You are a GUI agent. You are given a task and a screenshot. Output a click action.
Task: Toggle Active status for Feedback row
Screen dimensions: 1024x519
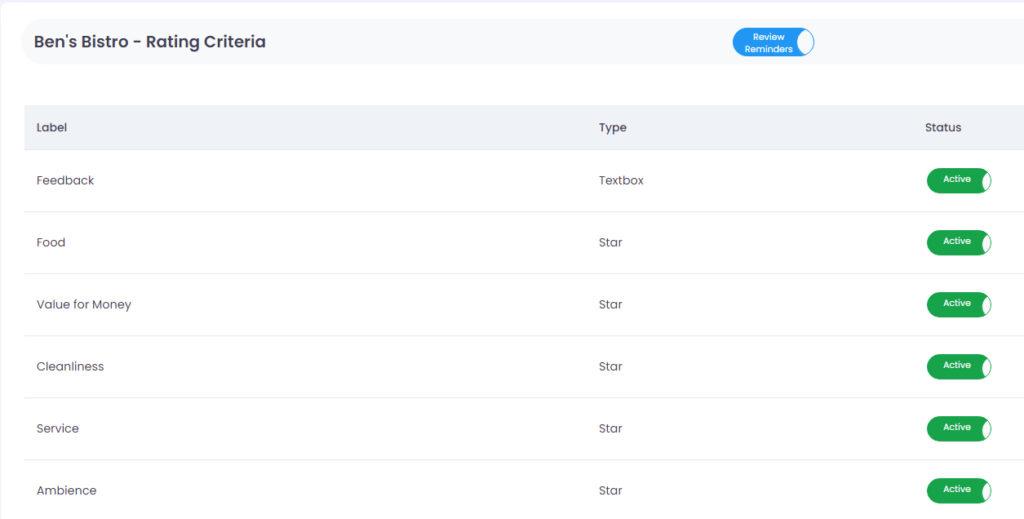pyautogui.click(x=959, y=180)
